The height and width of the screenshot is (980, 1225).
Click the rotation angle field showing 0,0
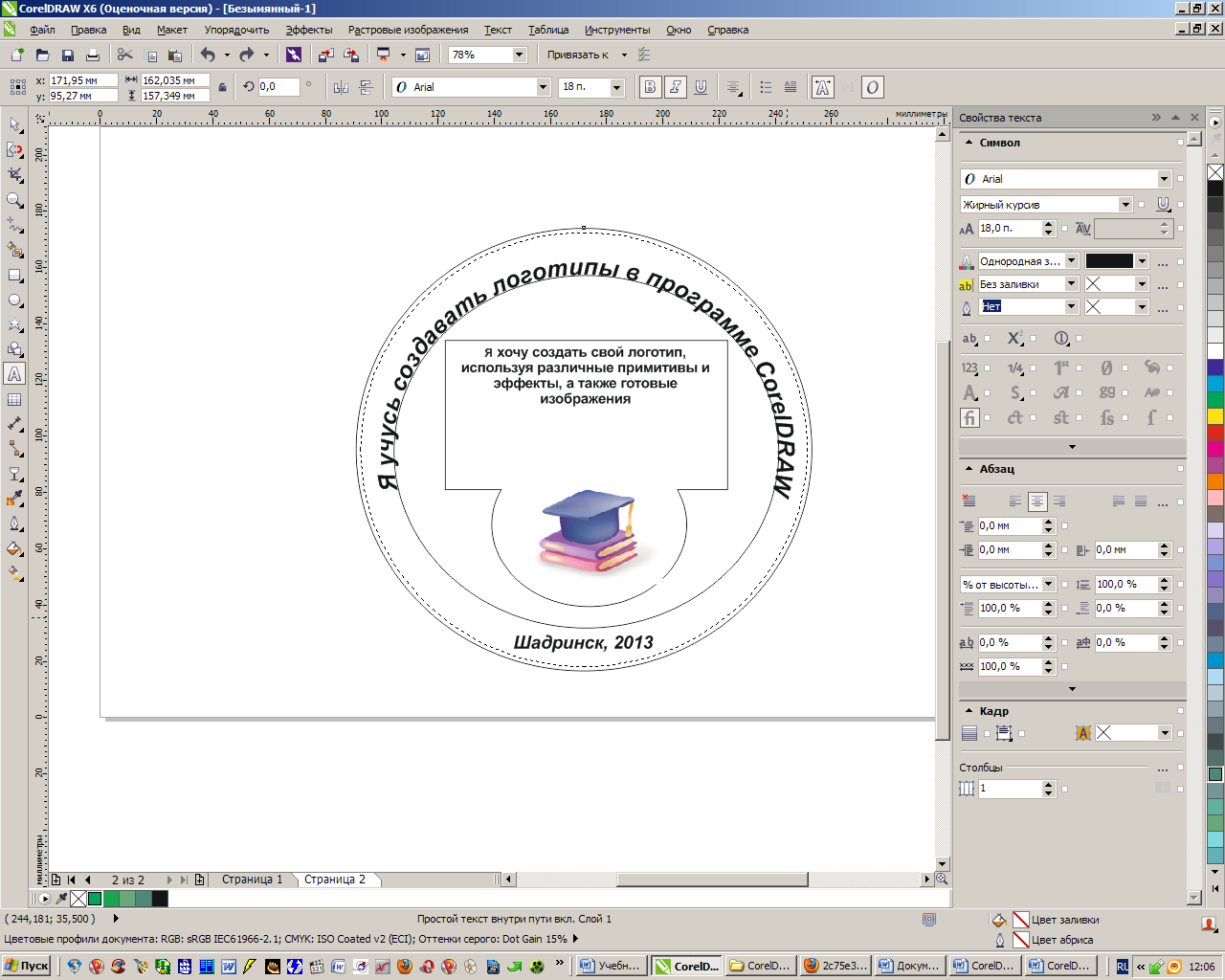(x=278, y=86)
